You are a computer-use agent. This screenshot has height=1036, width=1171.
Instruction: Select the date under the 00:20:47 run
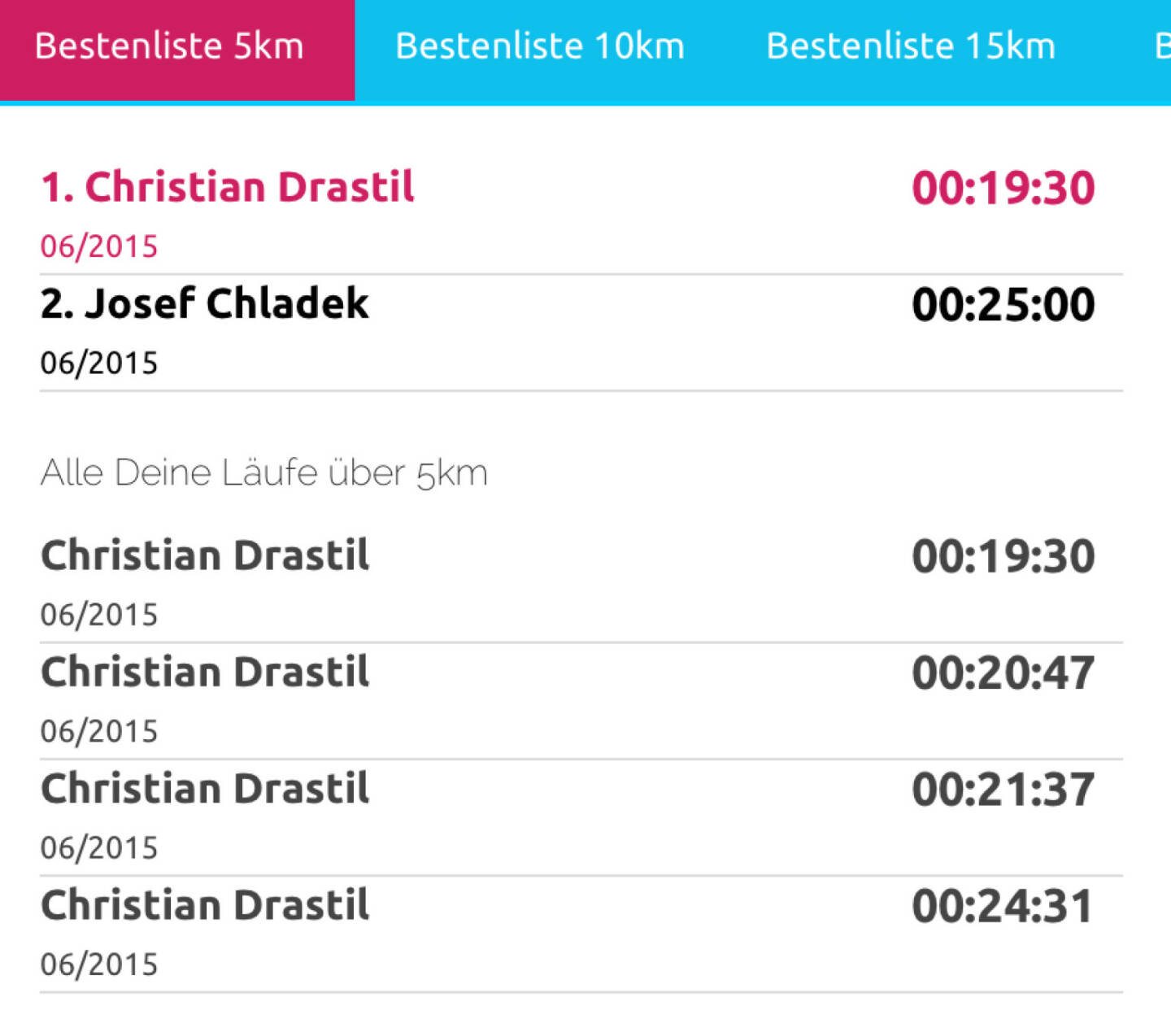pyautogui.click(x=99, y=731)
